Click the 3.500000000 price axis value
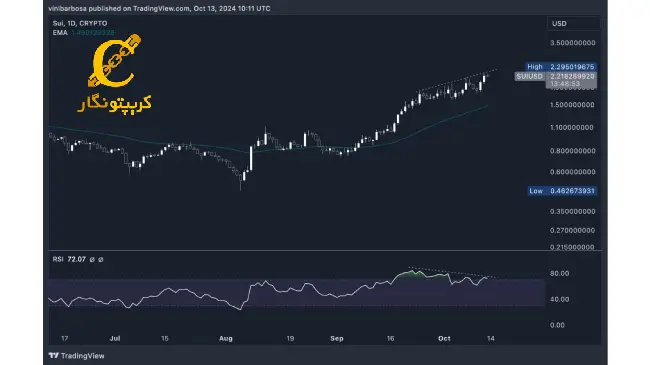Image resolution: width=650 pixels, height=365 pixels. pyautogui.click(x=572, y=43)
